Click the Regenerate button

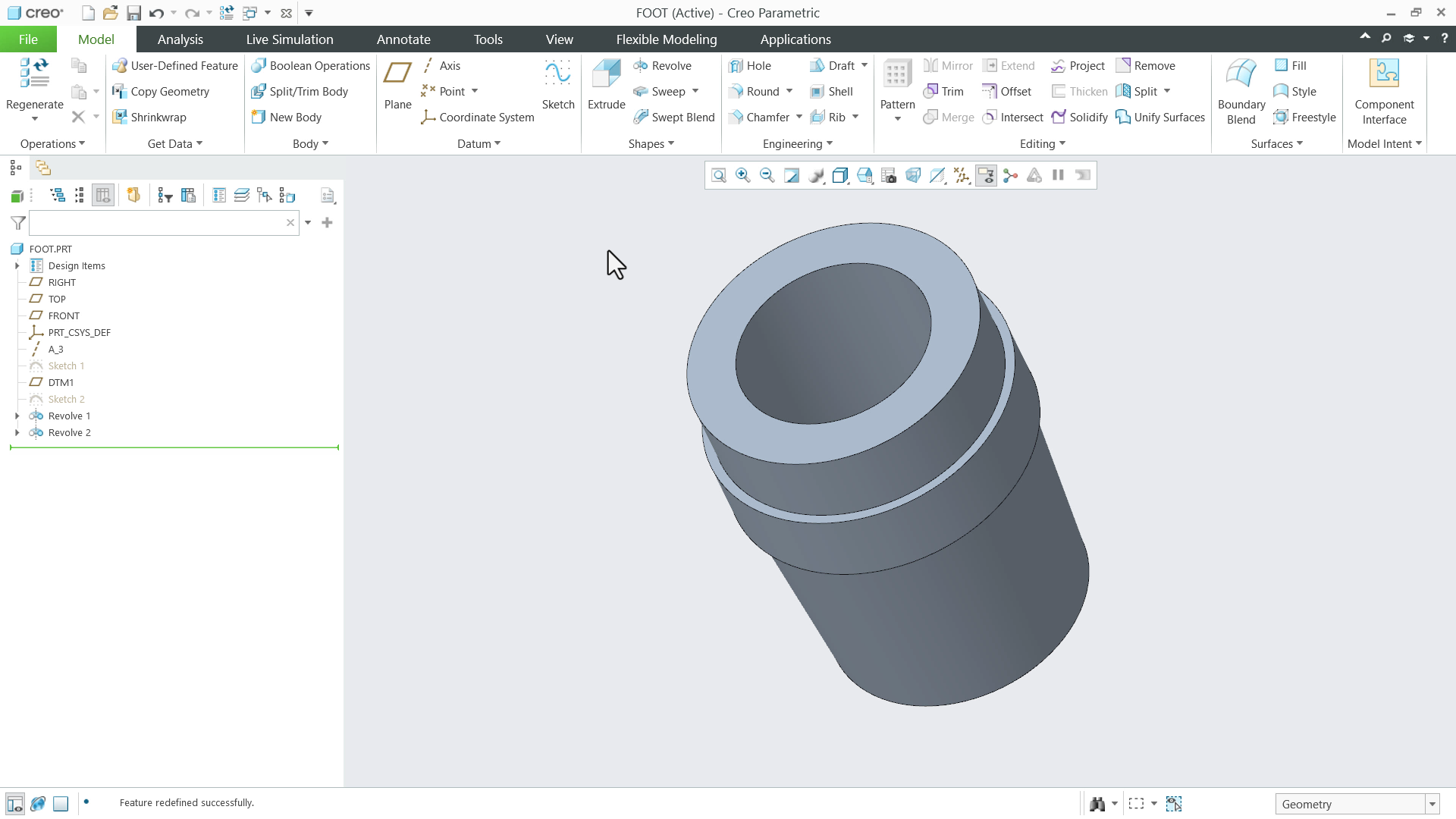[33, 83]
